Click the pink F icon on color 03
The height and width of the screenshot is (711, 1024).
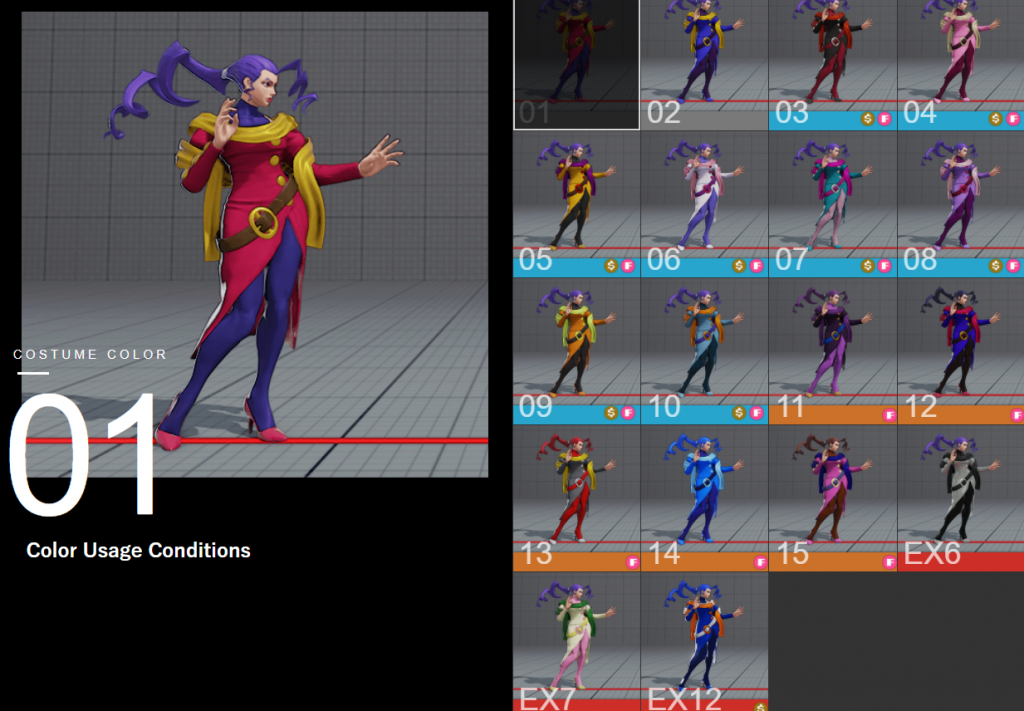click(884, 119)
